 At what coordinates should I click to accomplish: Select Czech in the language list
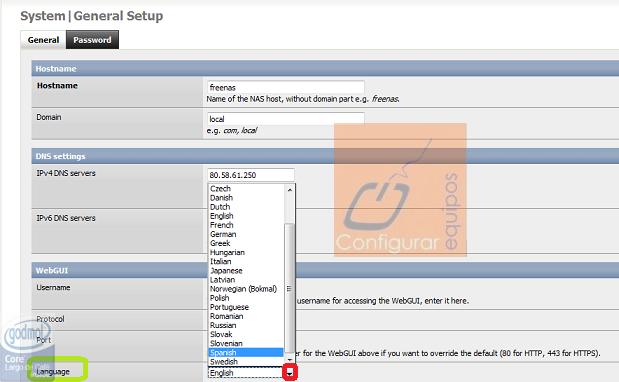246,189
